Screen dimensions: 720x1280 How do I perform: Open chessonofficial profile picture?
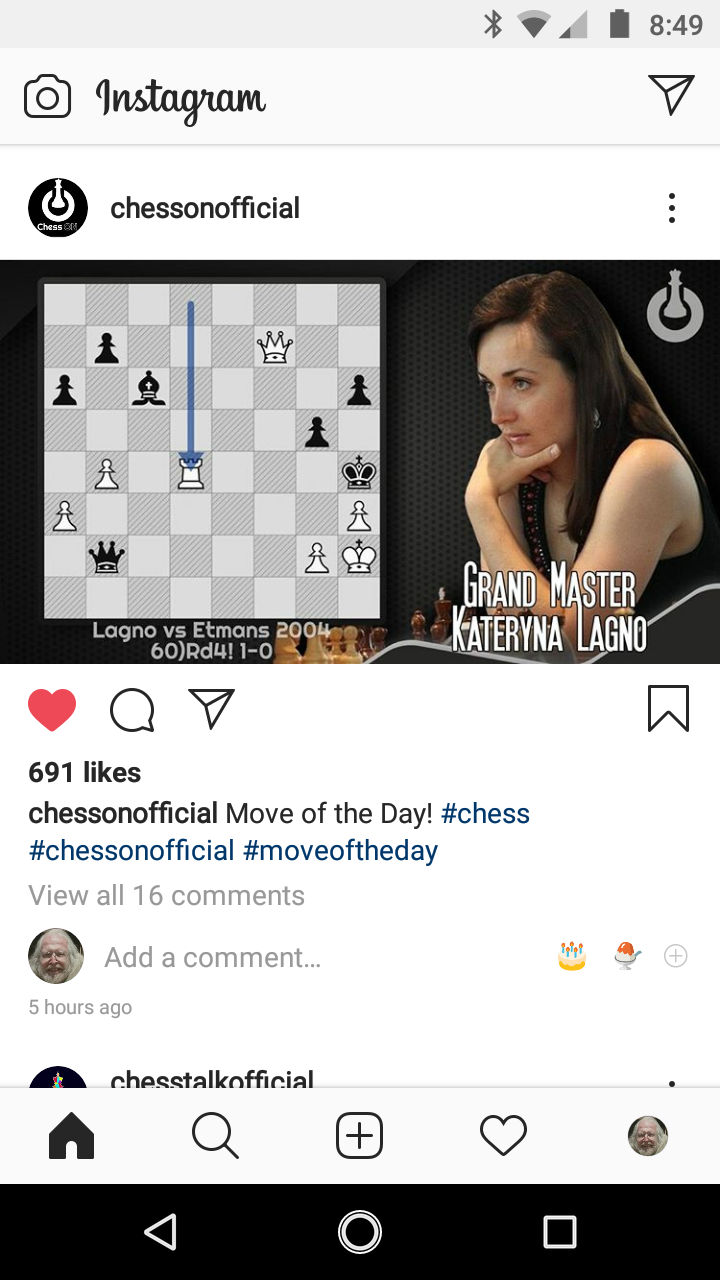58,208
